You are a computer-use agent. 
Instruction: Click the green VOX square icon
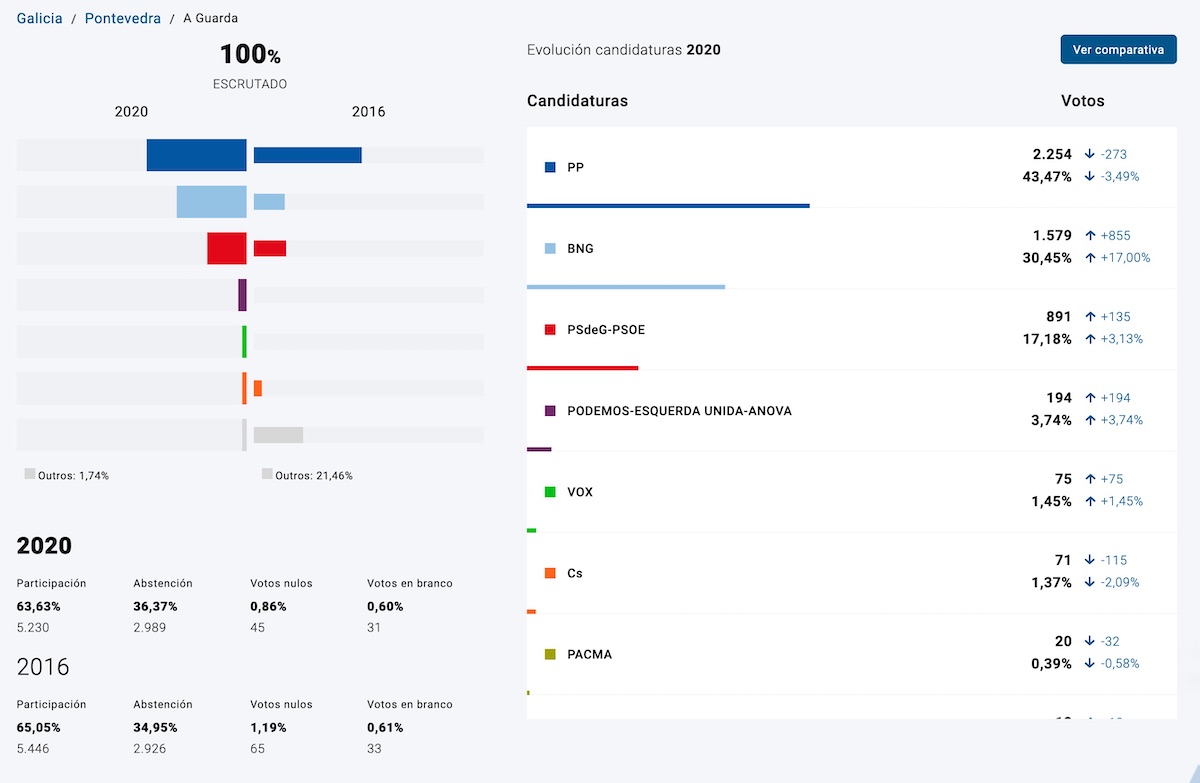pyautogui.click(x=550, y=492)
